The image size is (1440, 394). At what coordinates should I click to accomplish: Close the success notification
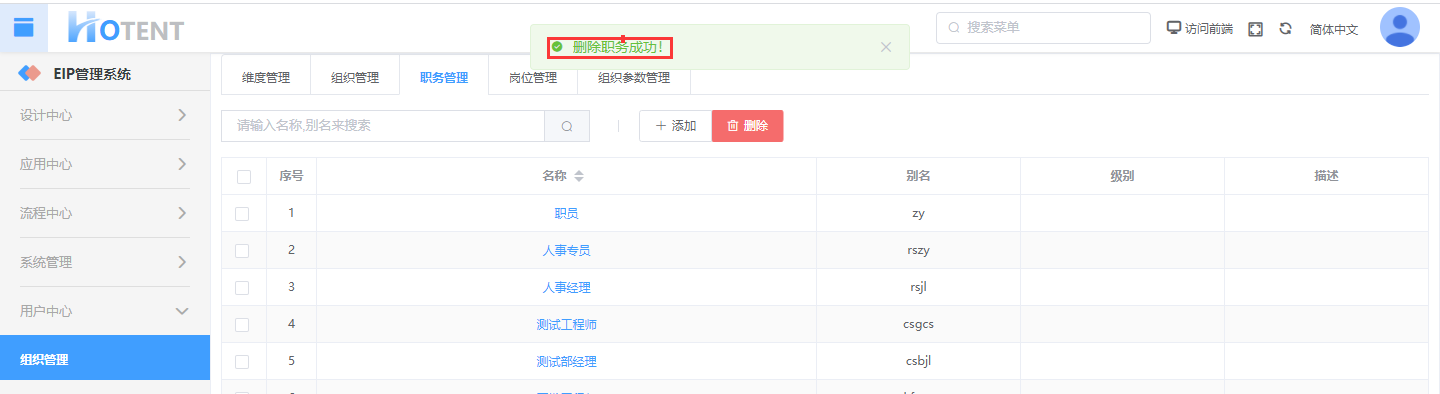(x=885, y=47)
